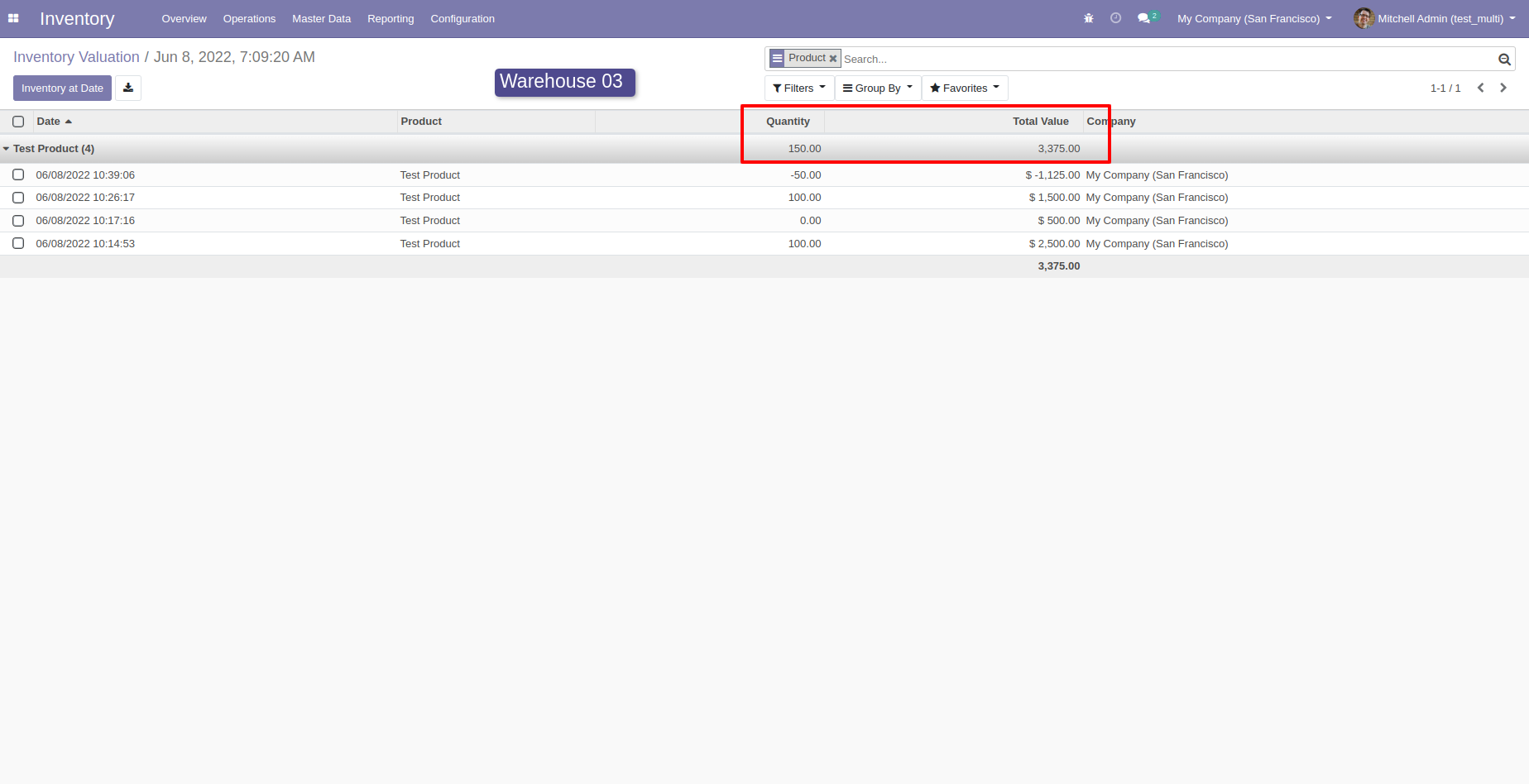Open the apps grid menu icon
The width and height of the screenshot is (1529, 784).
coord(13,18)
